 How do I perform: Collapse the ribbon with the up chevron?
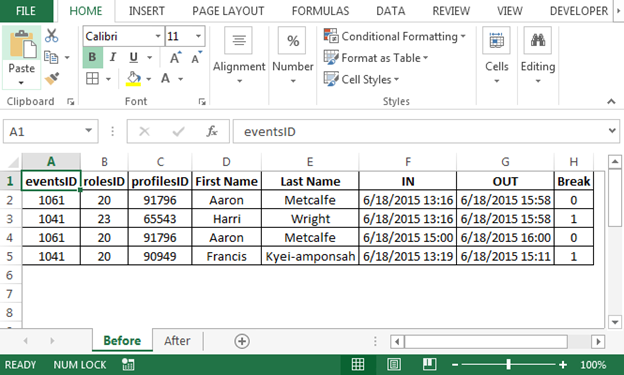611,102
